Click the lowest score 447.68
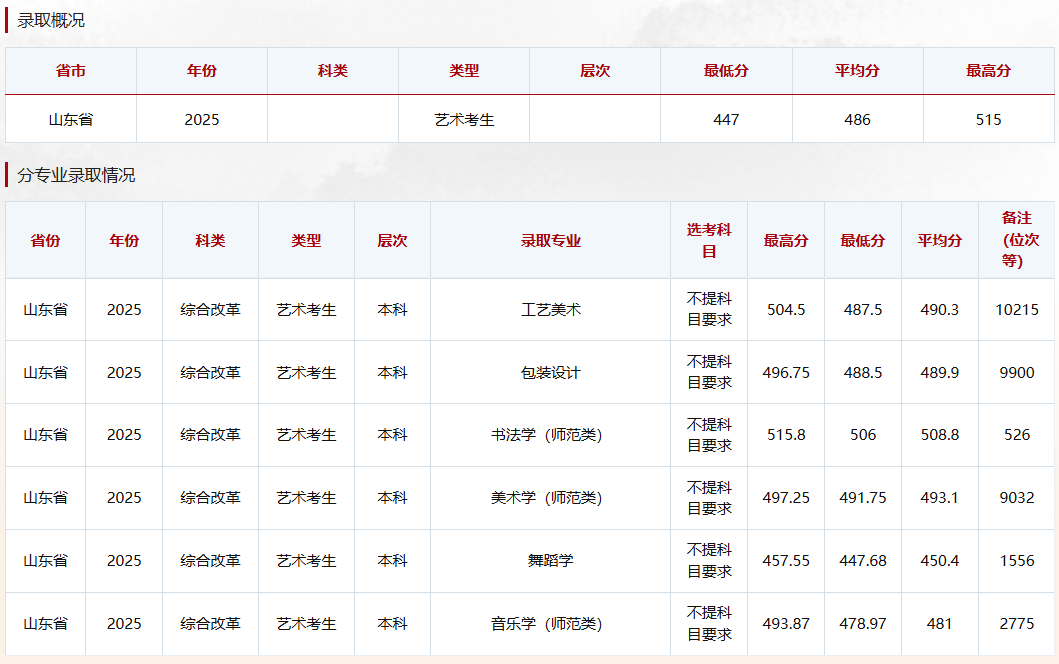Image resolution: width=1059 pixels, height=664 pixels. [x=863, y=561]
